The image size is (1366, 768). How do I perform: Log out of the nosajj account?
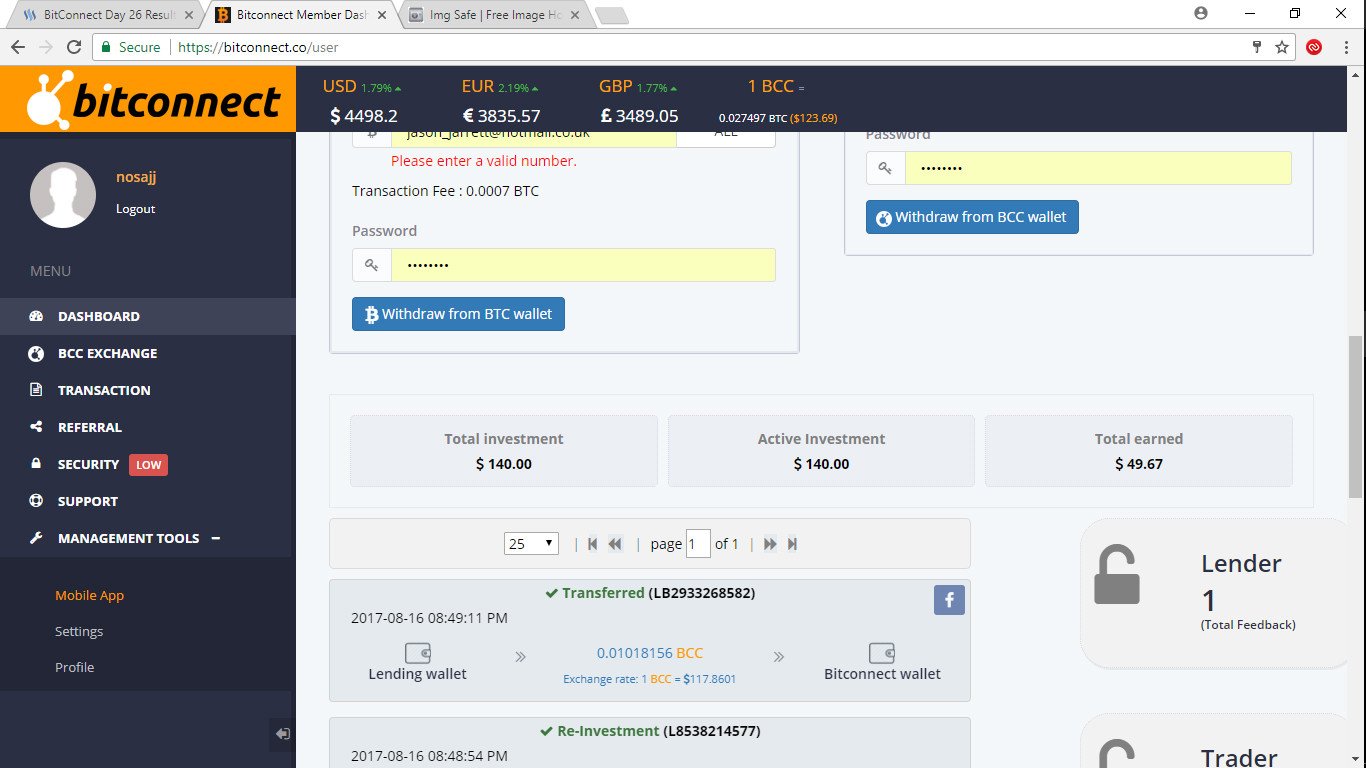(x=135, y=209)
